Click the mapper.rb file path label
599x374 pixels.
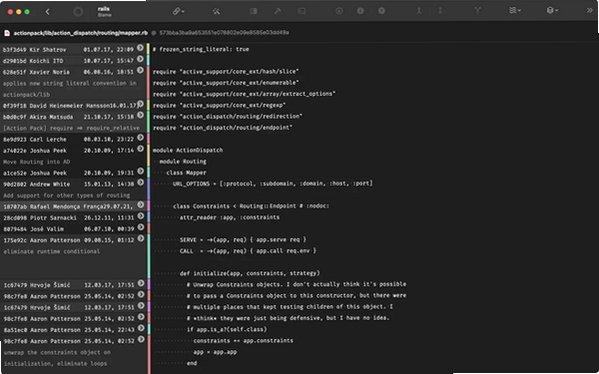click(81, 33)
